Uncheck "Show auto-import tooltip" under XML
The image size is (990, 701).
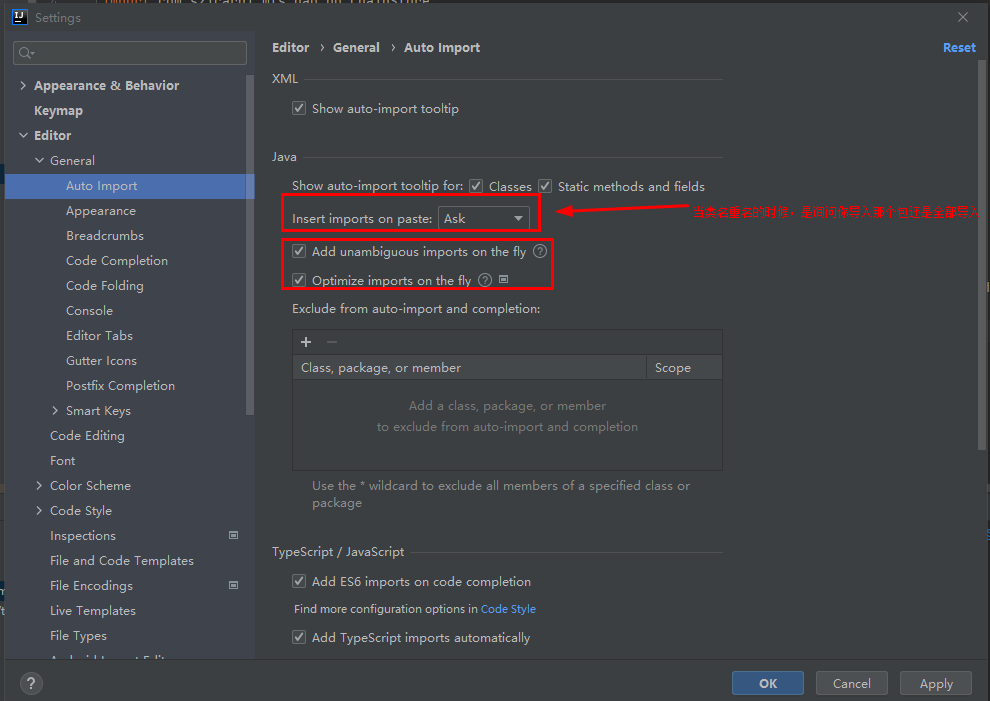click(298, 108)
